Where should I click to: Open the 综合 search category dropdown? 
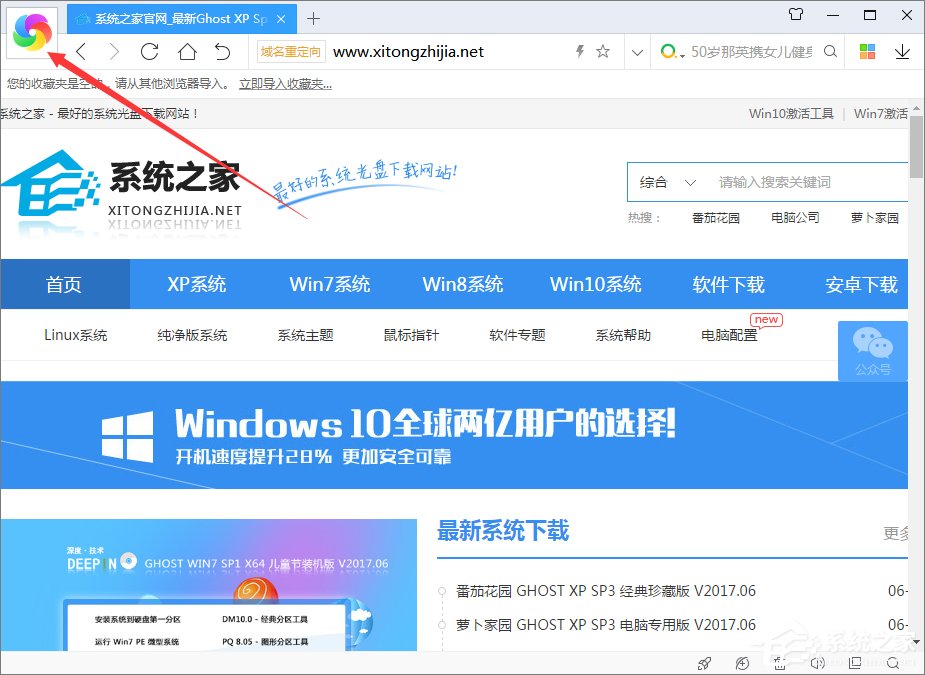[668, 182]
